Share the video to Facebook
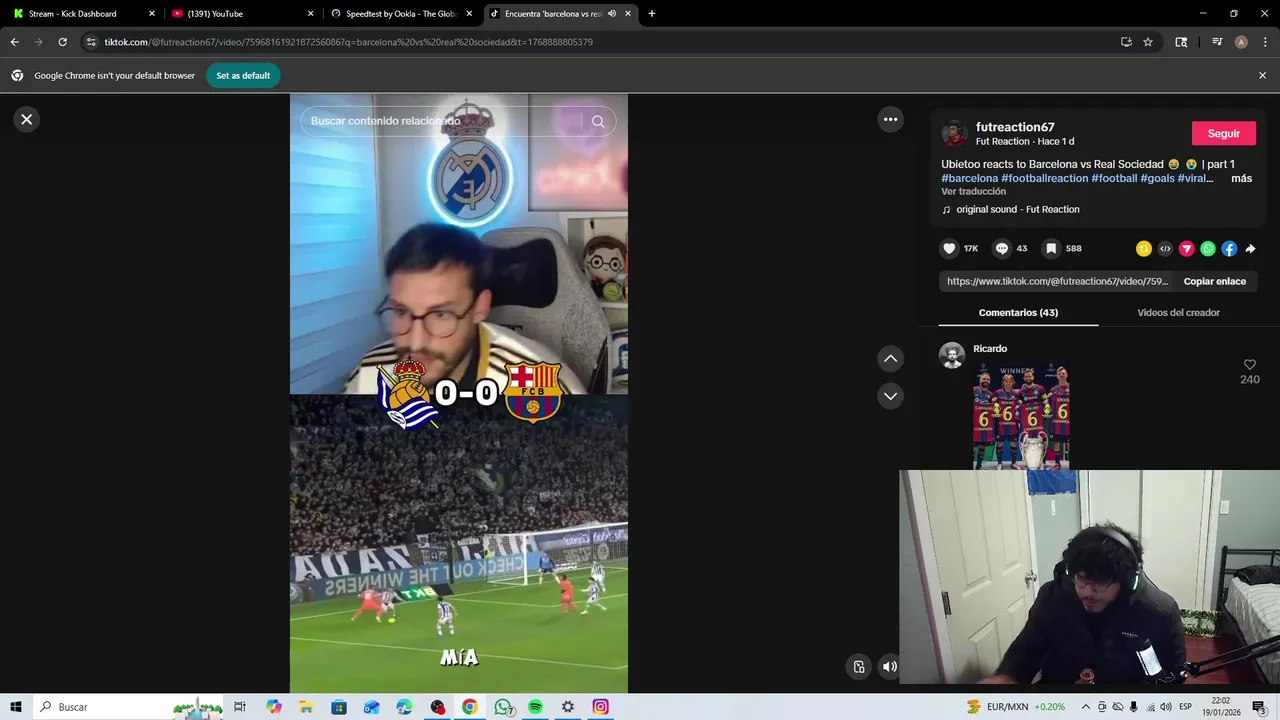This screenshot has width=1280, height=720. pyautogui.click(x=1229, y=249)
